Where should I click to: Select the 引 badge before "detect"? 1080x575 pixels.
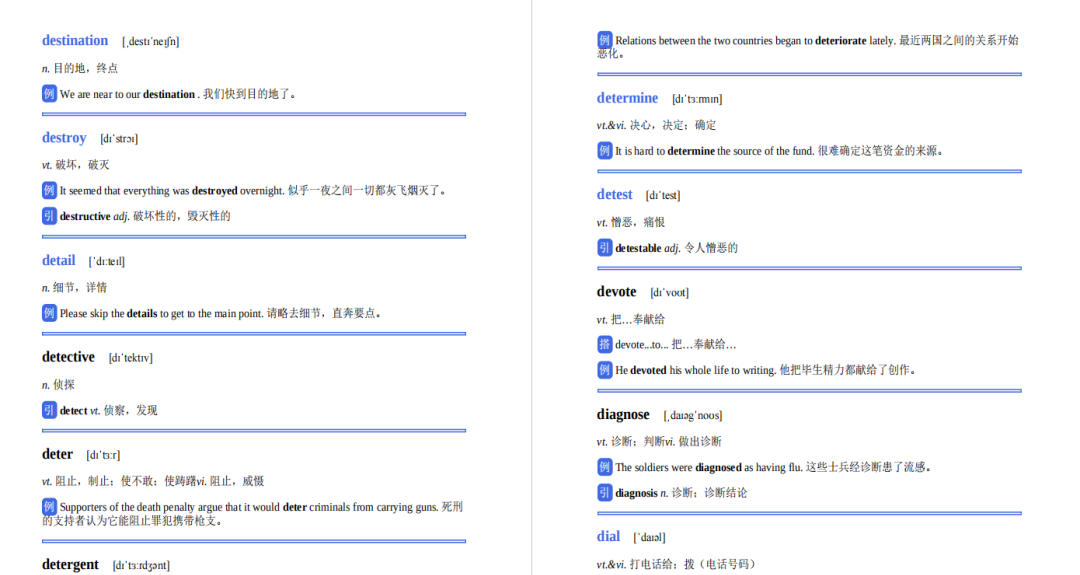(x=49, y=410)
